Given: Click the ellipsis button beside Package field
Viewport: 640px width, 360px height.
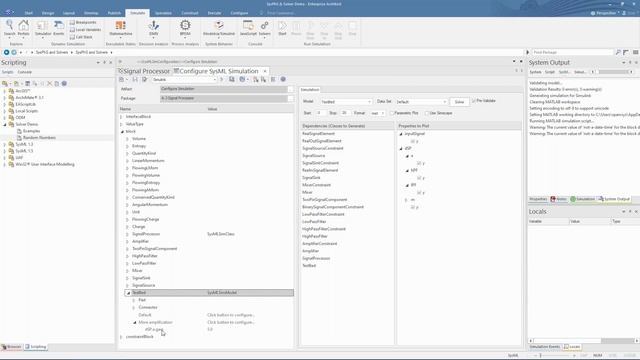Looking at the screenshot, I should point(291,98).
